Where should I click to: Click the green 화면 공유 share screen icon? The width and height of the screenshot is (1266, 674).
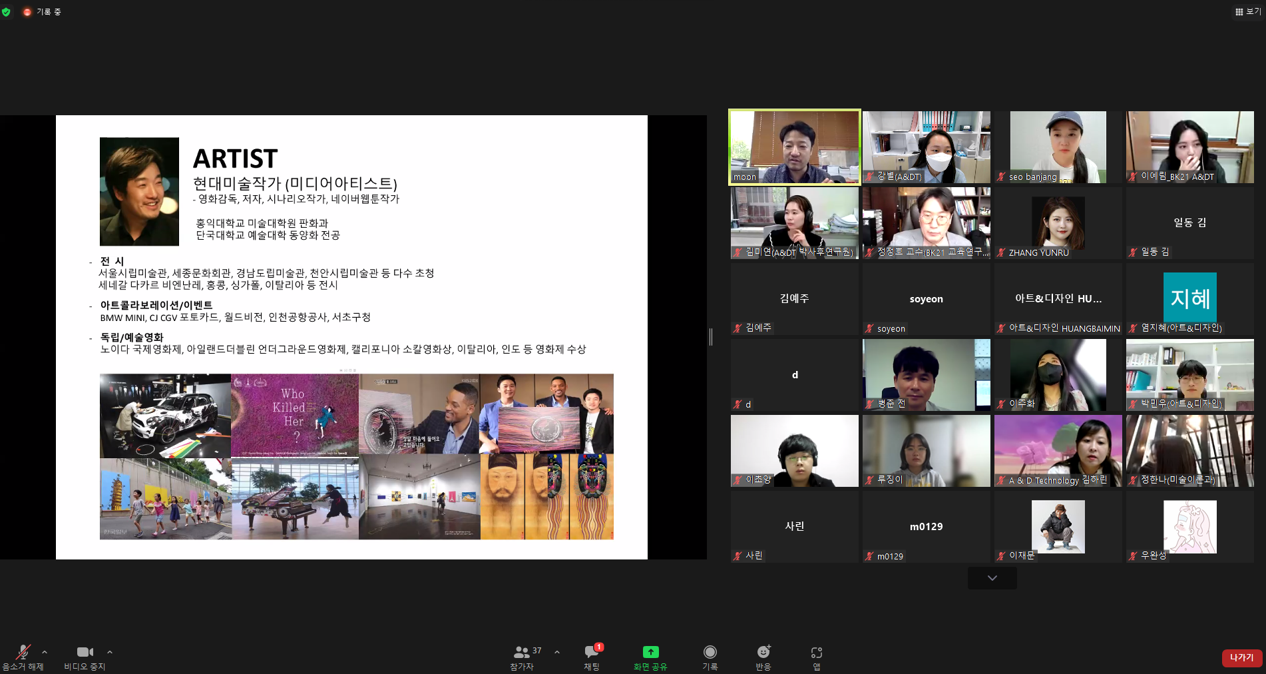coord(650,652)
